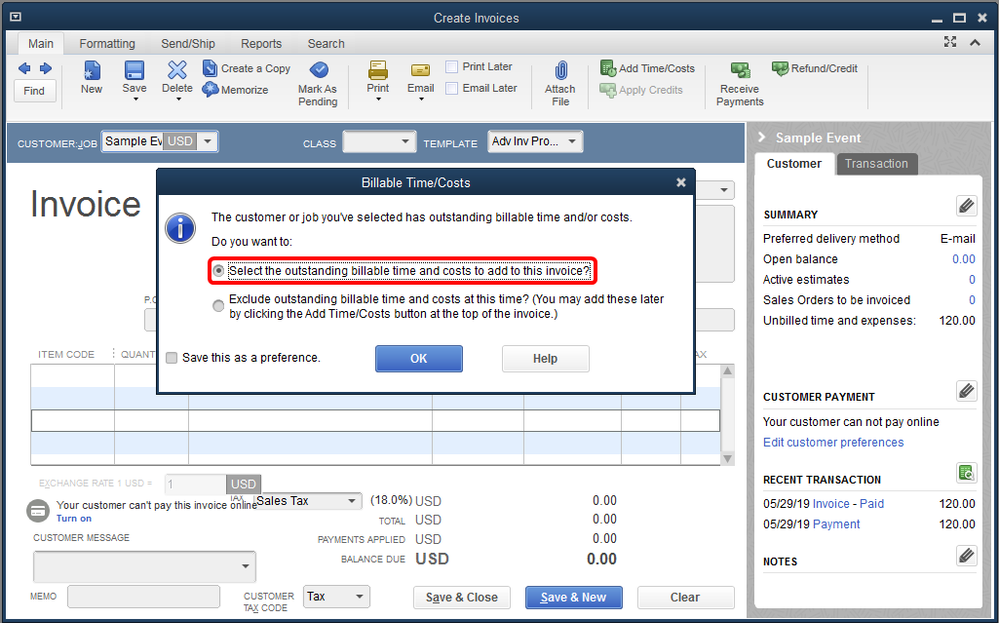Click the New invoice icon
Image resolution: width=999 pixels, height=623 pixels.
(92, 70)
